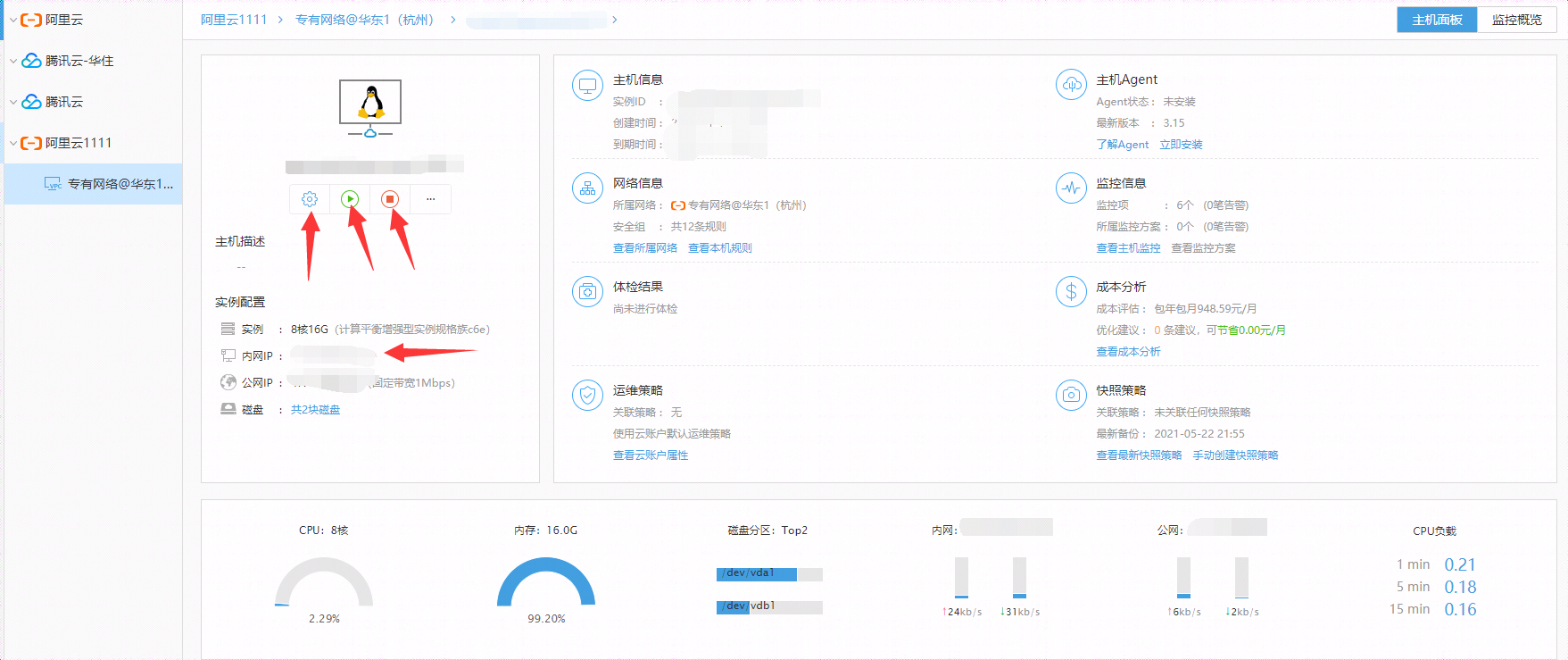Click the 公网 upload bar 6kb/s
Viewport: 1568px width, 660px height.
(x=1183, y=578)
